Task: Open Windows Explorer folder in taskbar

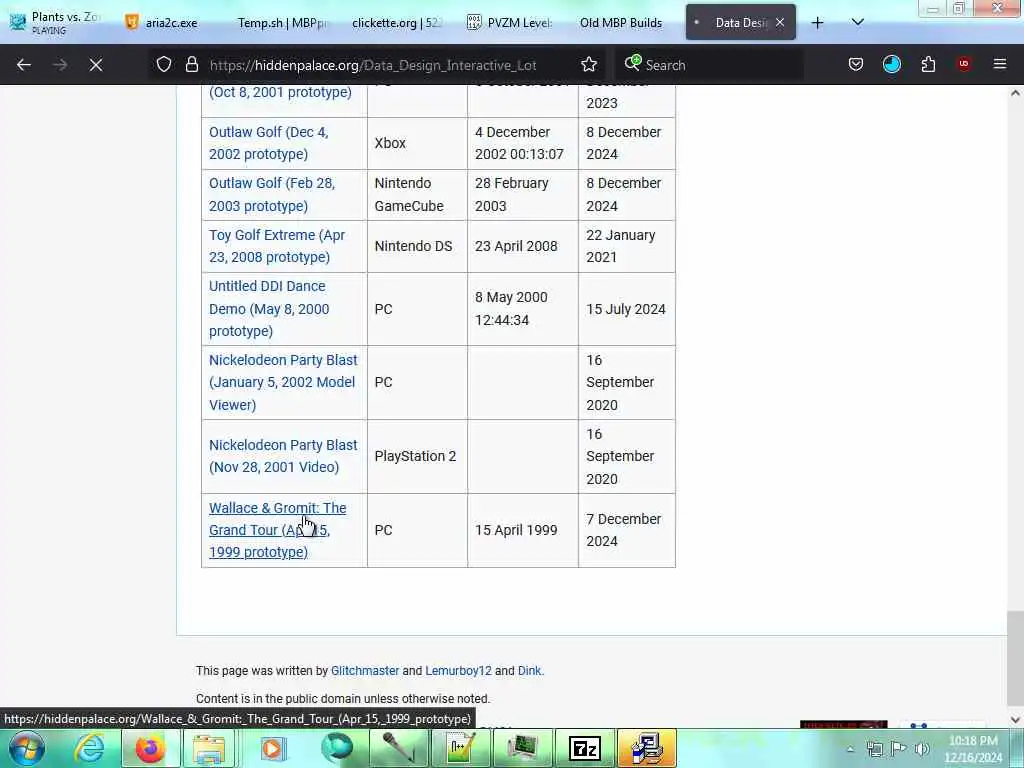Action: pos(210,748)
